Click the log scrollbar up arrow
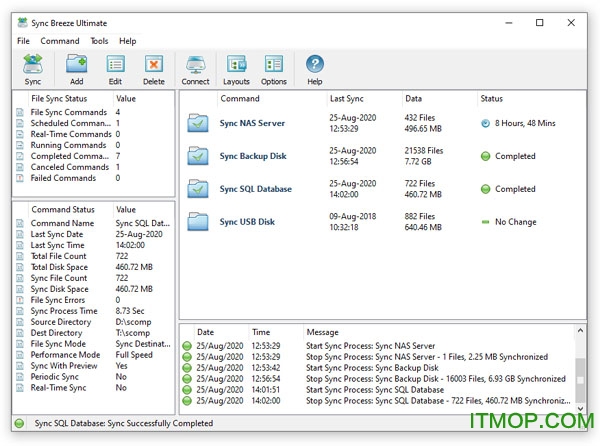This screenshot has height=446, width=600. point(580,330)
